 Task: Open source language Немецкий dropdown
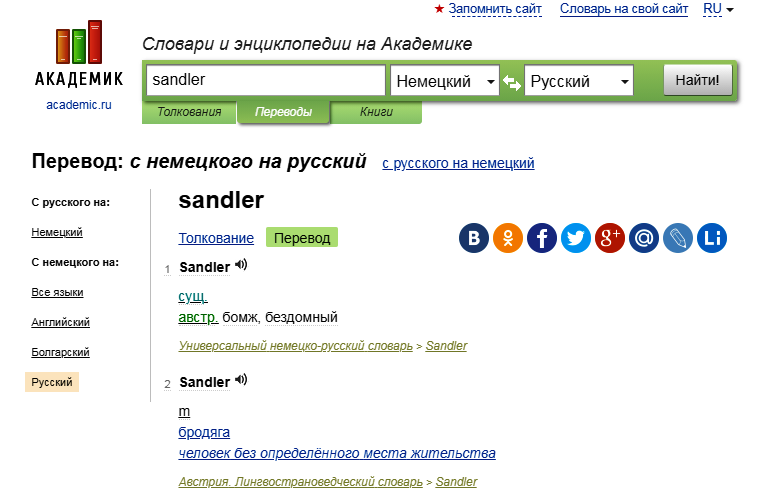(x=445, y=81)
